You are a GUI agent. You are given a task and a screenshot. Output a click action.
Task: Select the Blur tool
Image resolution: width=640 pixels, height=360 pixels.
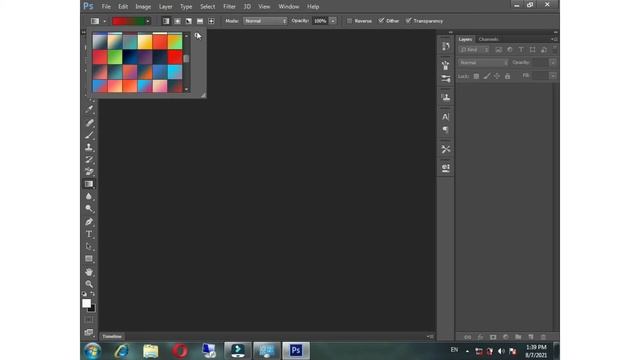89,196
